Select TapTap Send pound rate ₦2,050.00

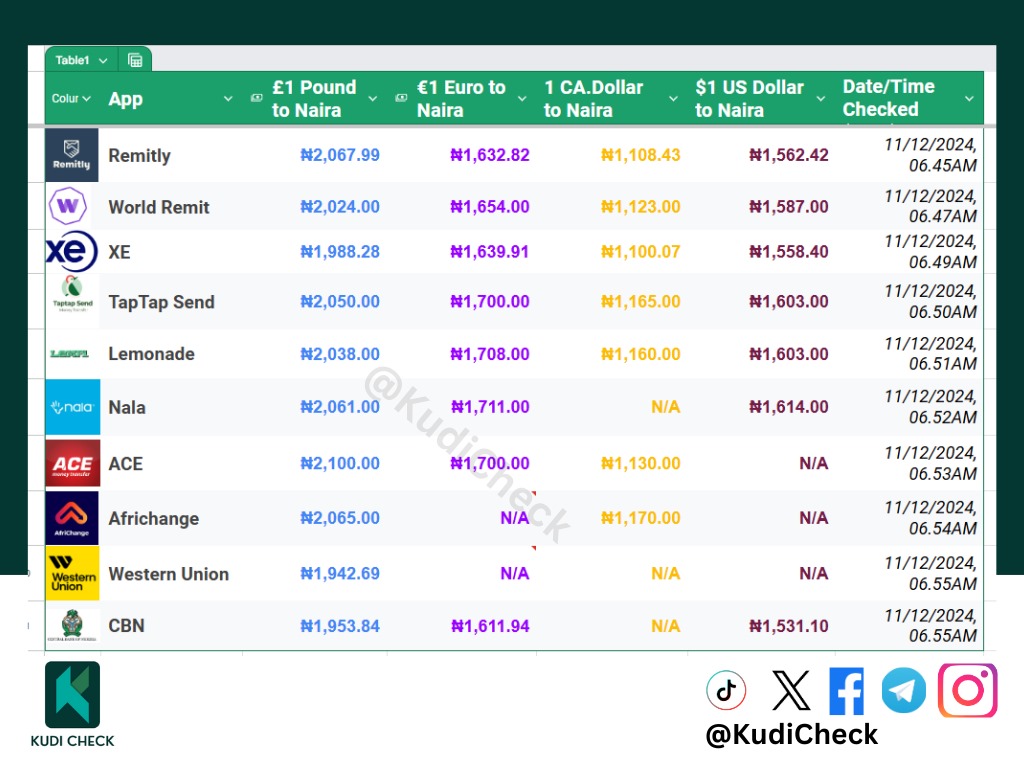click(x=340, y=302)
